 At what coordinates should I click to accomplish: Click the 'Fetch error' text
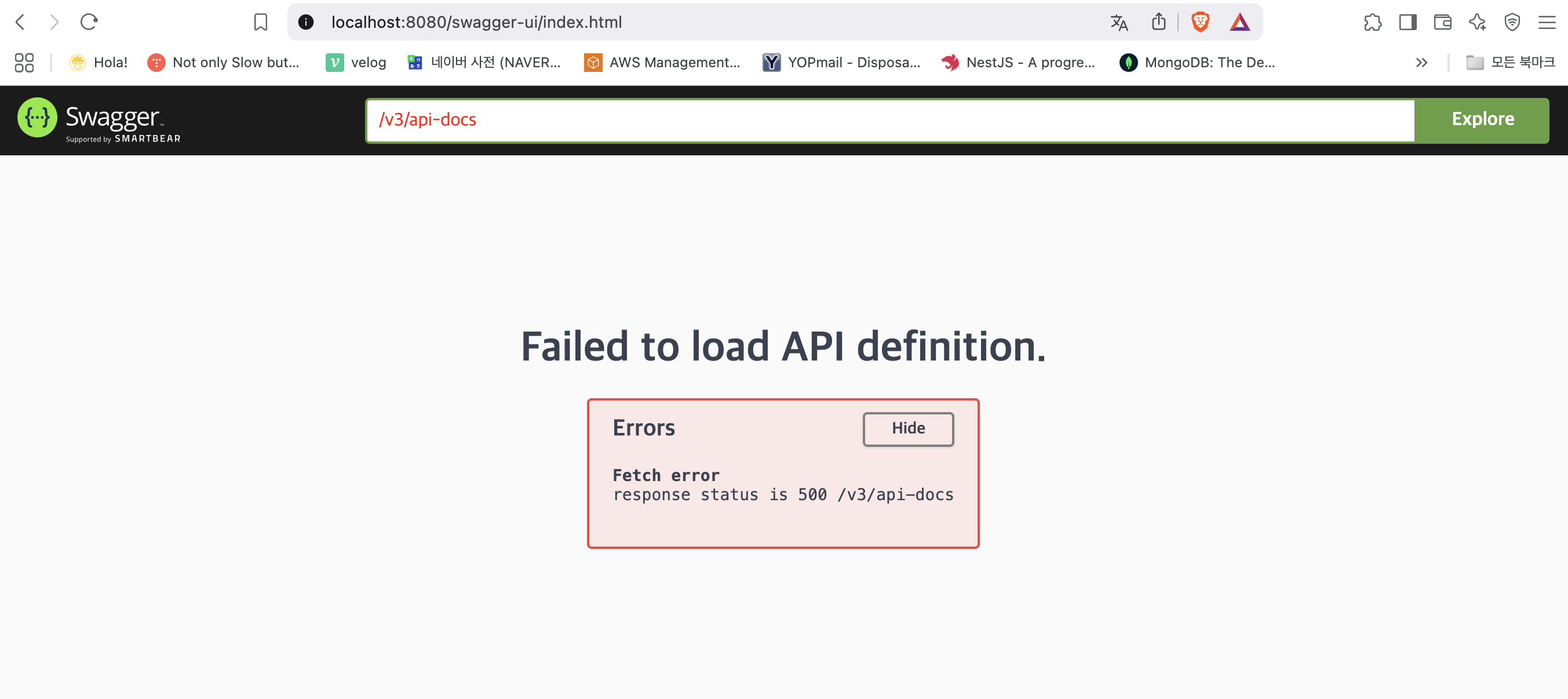[666, 475]
